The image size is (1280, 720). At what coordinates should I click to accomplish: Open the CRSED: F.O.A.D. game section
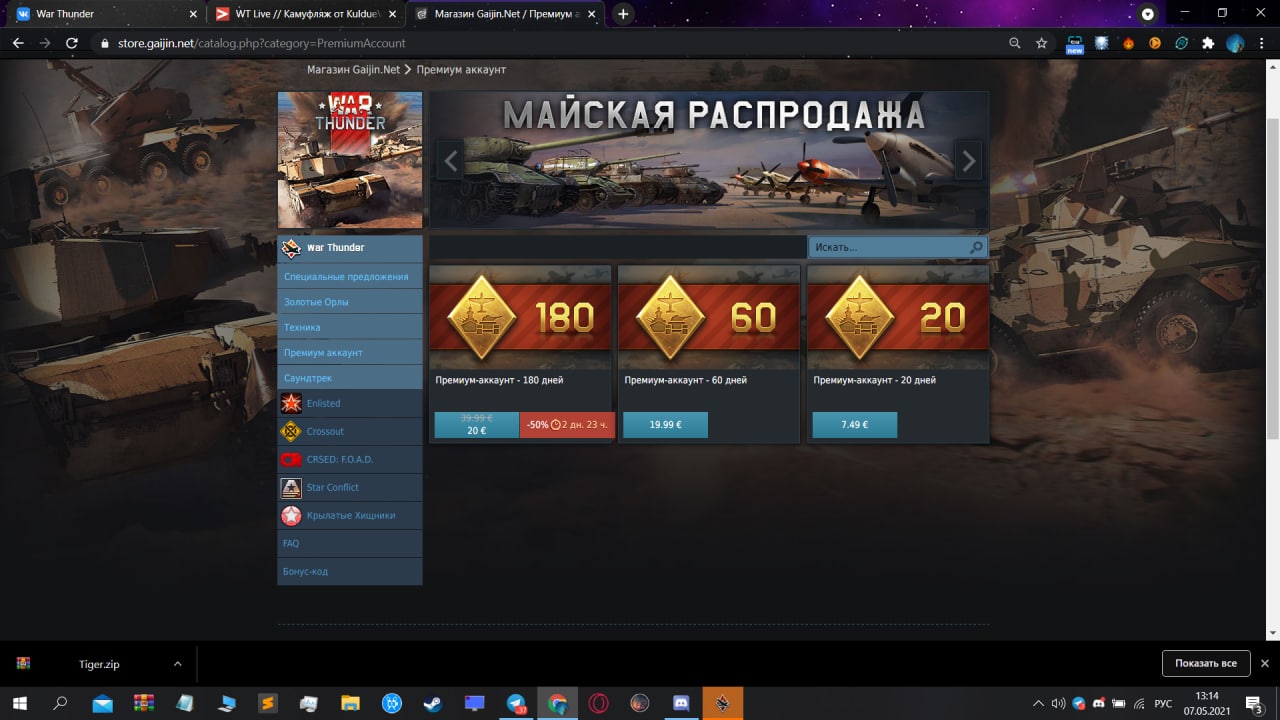[350, 460]
